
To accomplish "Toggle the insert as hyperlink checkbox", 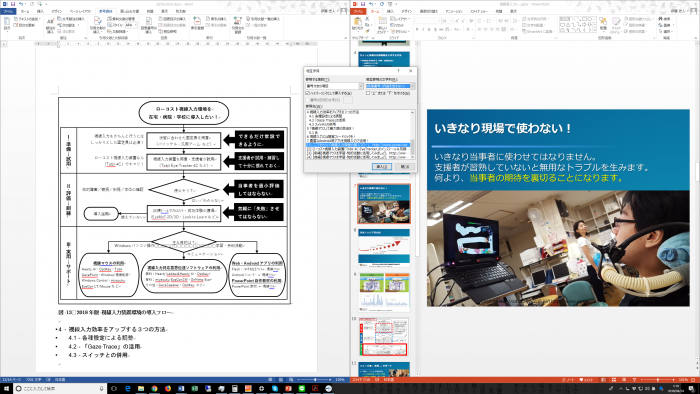I will point(307,93).
